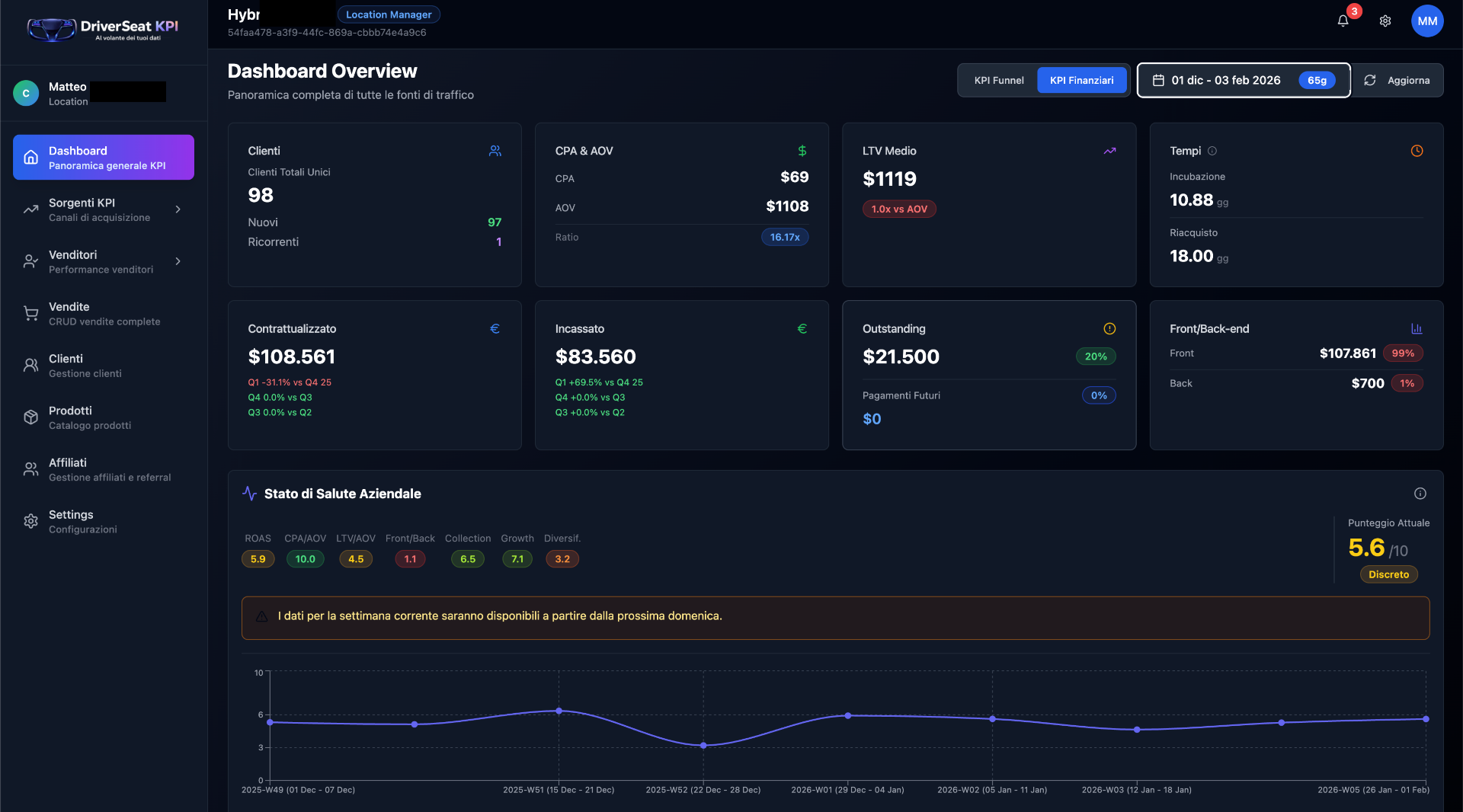Click the Clienti card users icon
Image resolution: width=1463 pixels, height=812 pixels.
pyautogui.click(x=495, y=151)
